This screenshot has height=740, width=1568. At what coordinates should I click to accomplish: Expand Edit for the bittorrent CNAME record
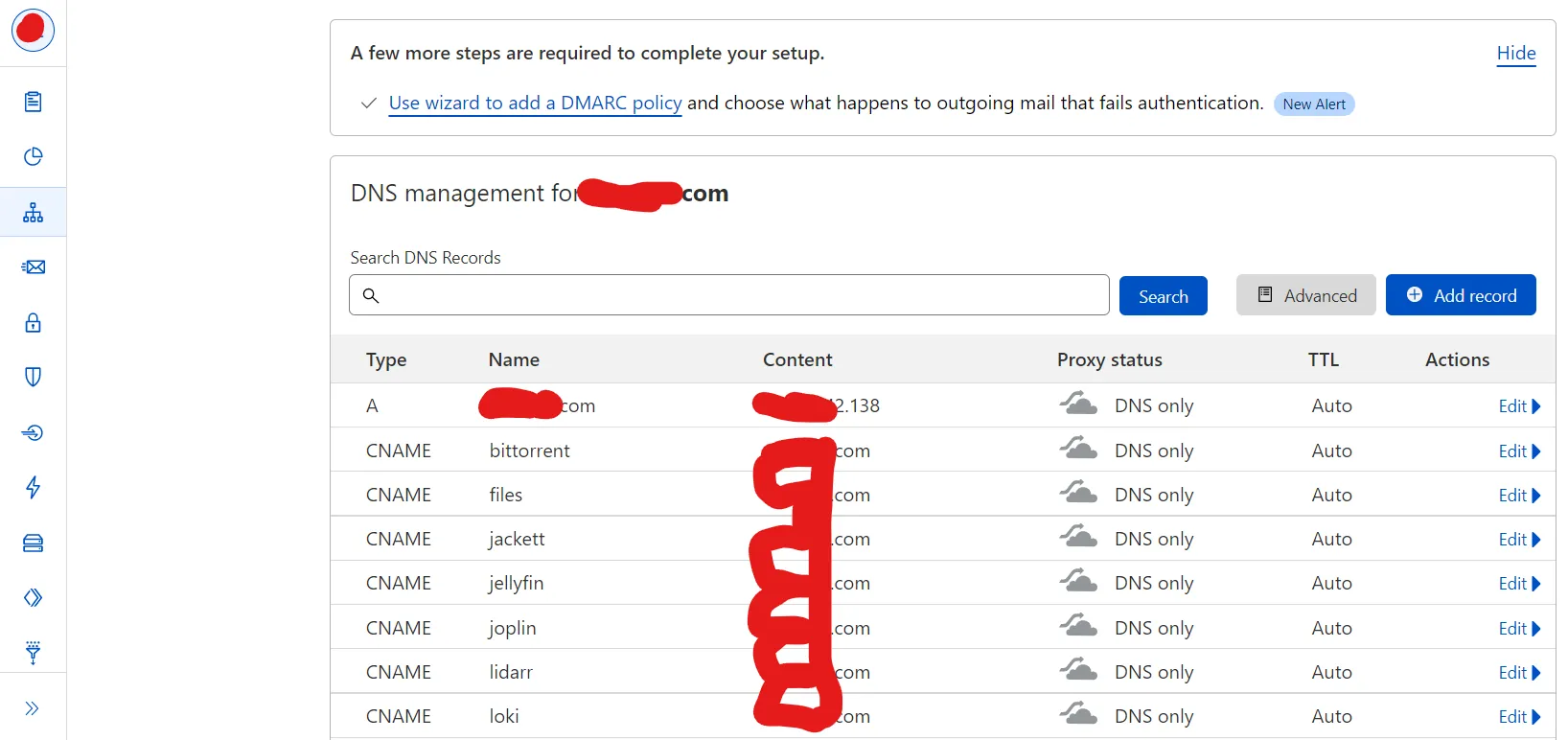point(1518,451)
